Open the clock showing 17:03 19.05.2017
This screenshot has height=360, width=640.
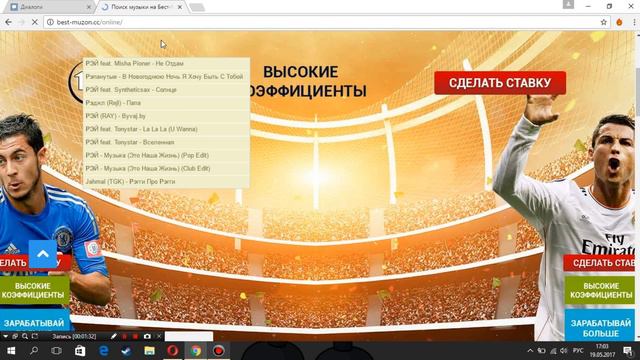602,351
